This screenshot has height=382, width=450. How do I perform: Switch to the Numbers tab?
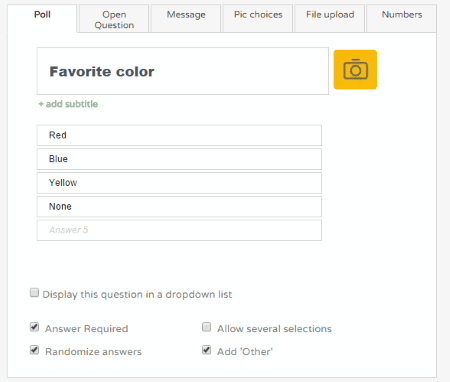(402, 19)
